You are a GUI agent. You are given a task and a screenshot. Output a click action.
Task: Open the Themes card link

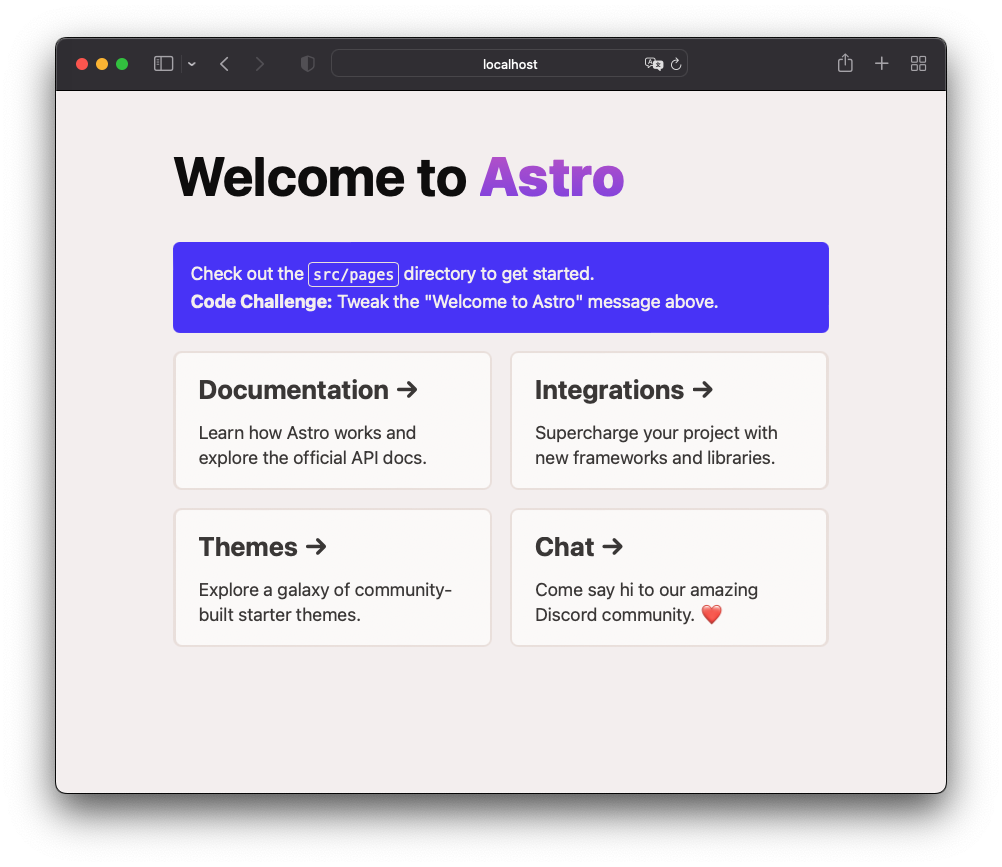[332, 578]
